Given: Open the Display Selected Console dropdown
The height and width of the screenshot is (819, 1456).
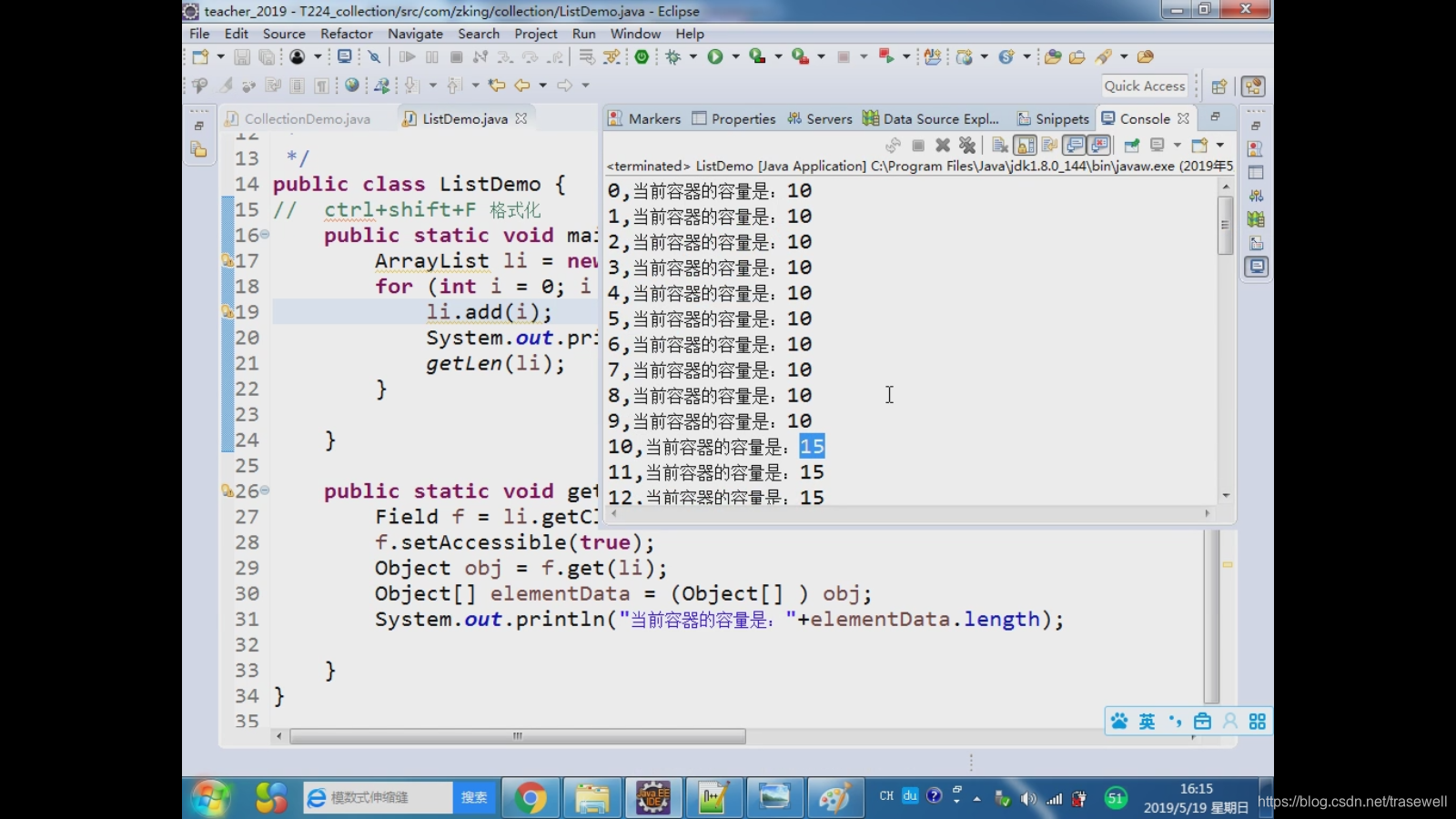Looking at the screenshot, I should pos(1177,145).
